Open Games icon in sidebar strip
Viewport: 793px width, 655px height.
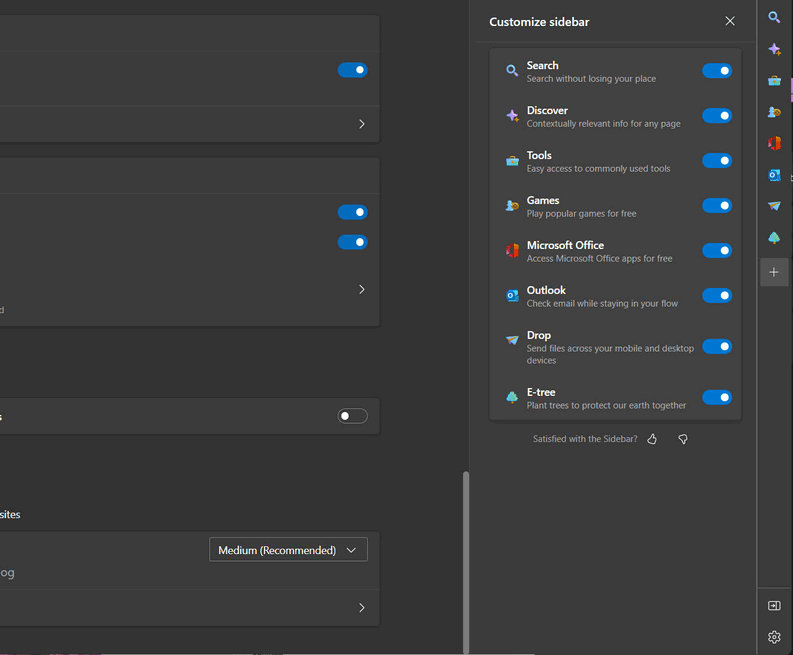(774, 112)
